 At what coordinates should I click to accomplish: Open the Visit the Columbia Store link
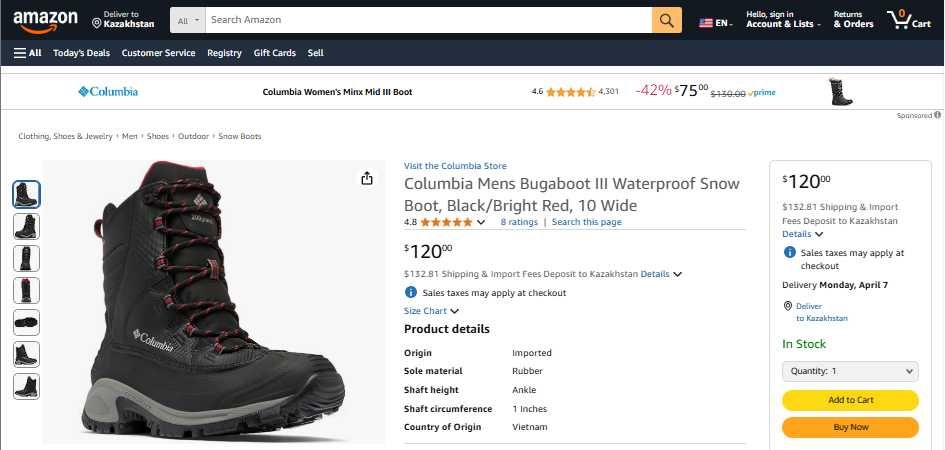pos(455,166)
